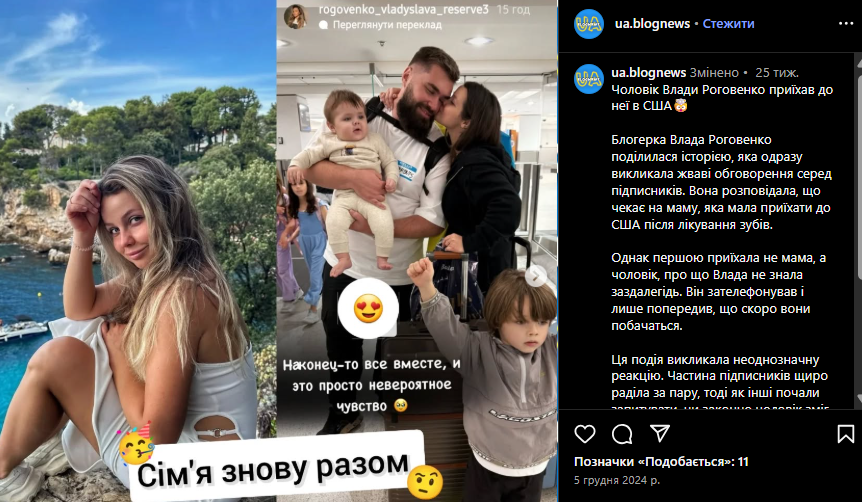This screenshot has width=862, height=502.
Task: Open the three-dot more options menu
Action: tap(846, 24)
